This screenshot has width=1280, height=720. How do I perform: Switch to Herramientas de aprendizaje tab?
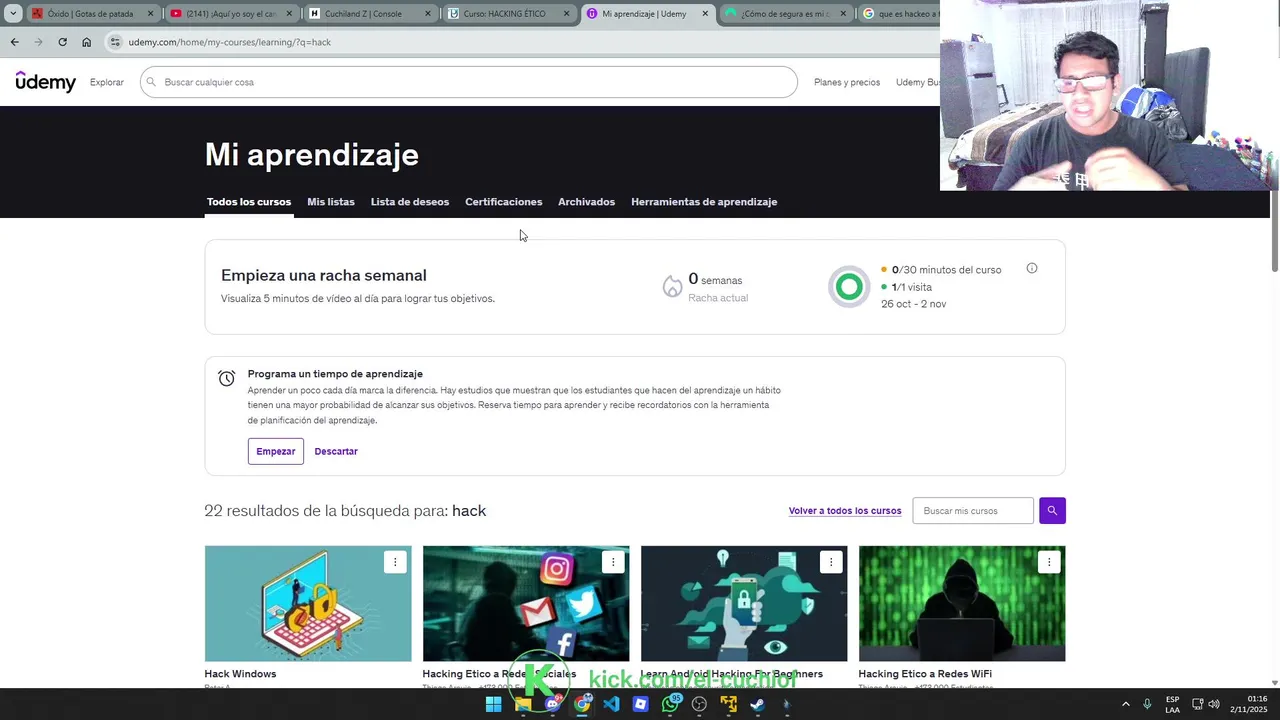click(704, 202)
